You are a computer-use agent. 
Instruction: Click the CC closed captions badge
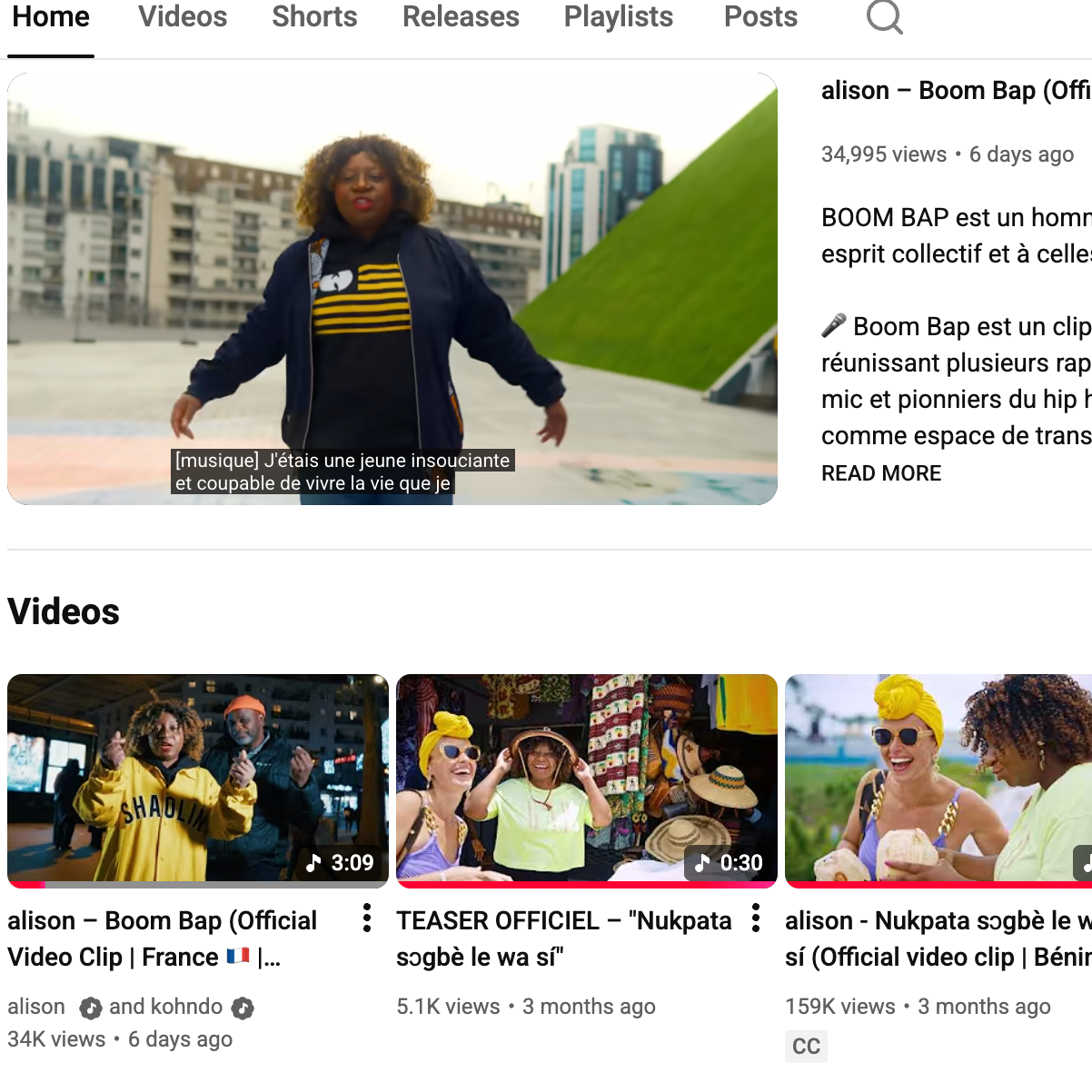(806, 1047)
